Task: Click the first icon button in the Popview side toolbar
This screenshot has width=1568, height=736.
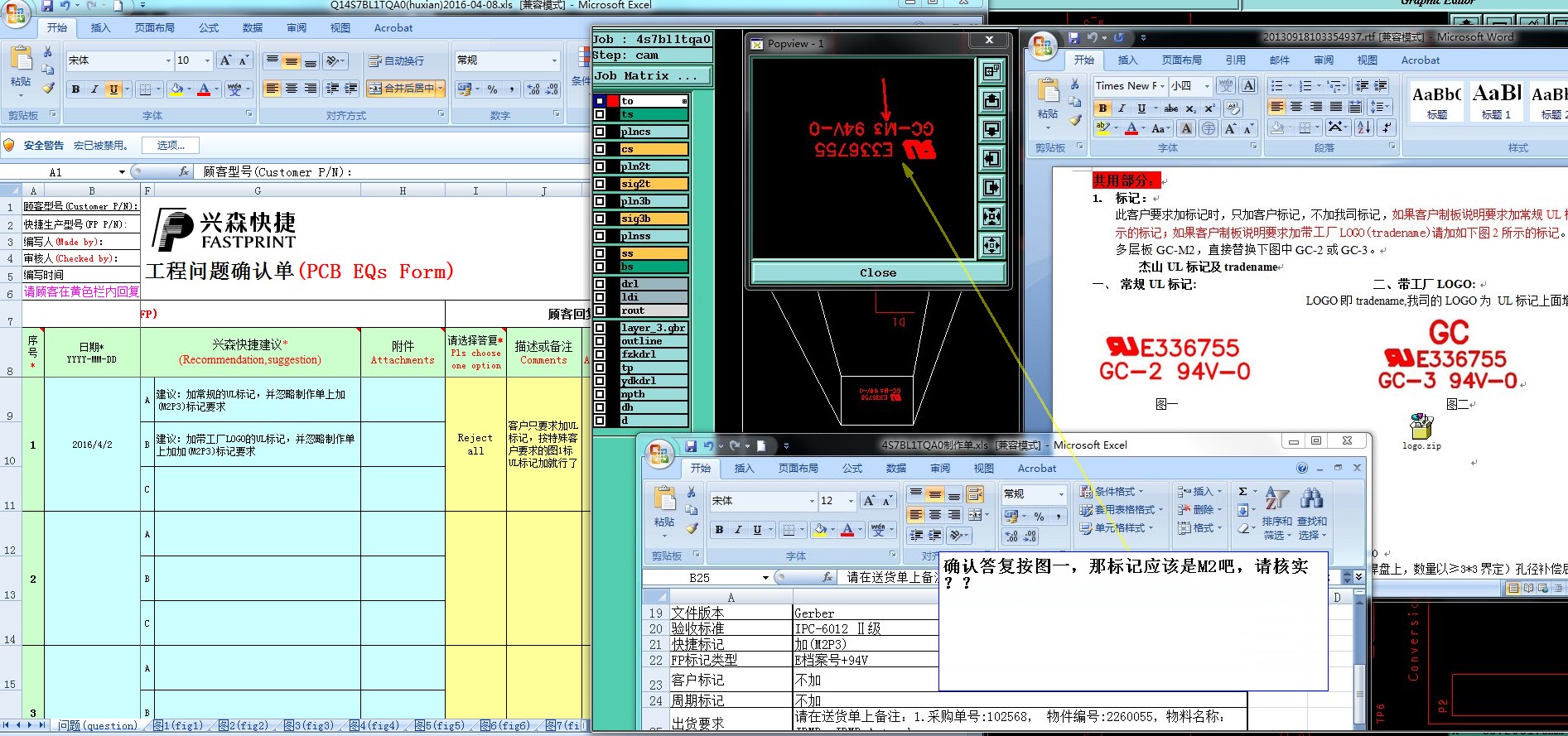Action: pos(991,72)
